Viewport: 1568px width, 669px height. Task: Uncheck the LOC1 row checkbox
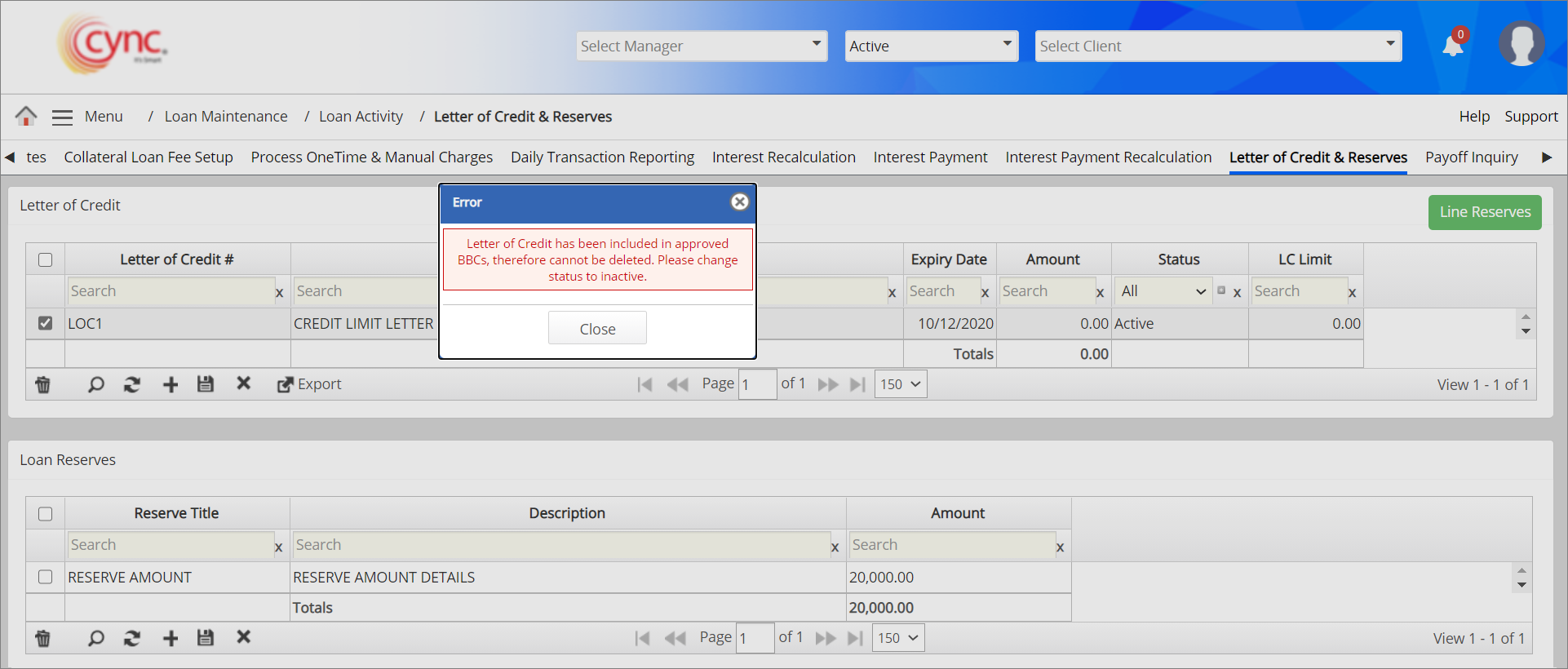click(x=46, y=323)
